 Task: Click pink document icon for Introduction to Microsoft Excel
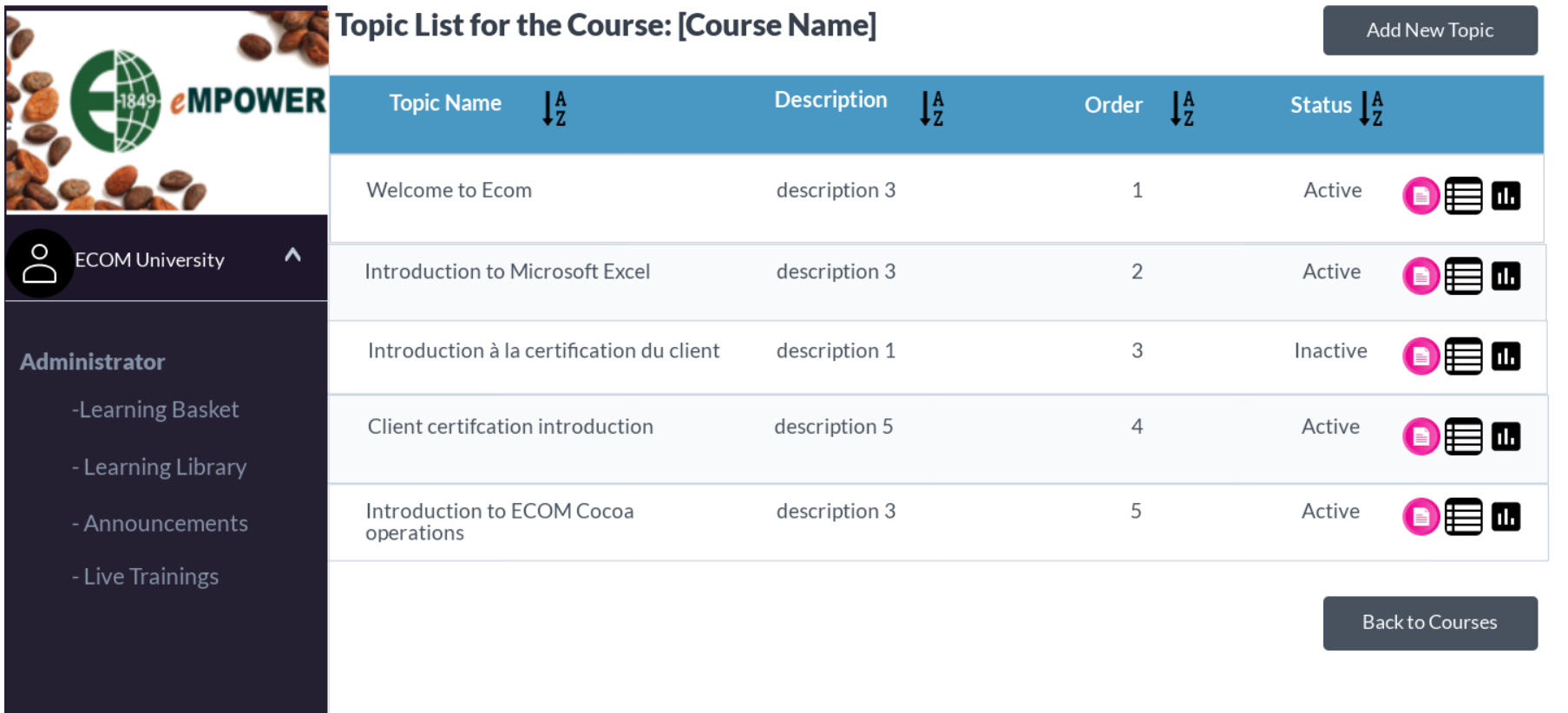[1420, 277]
